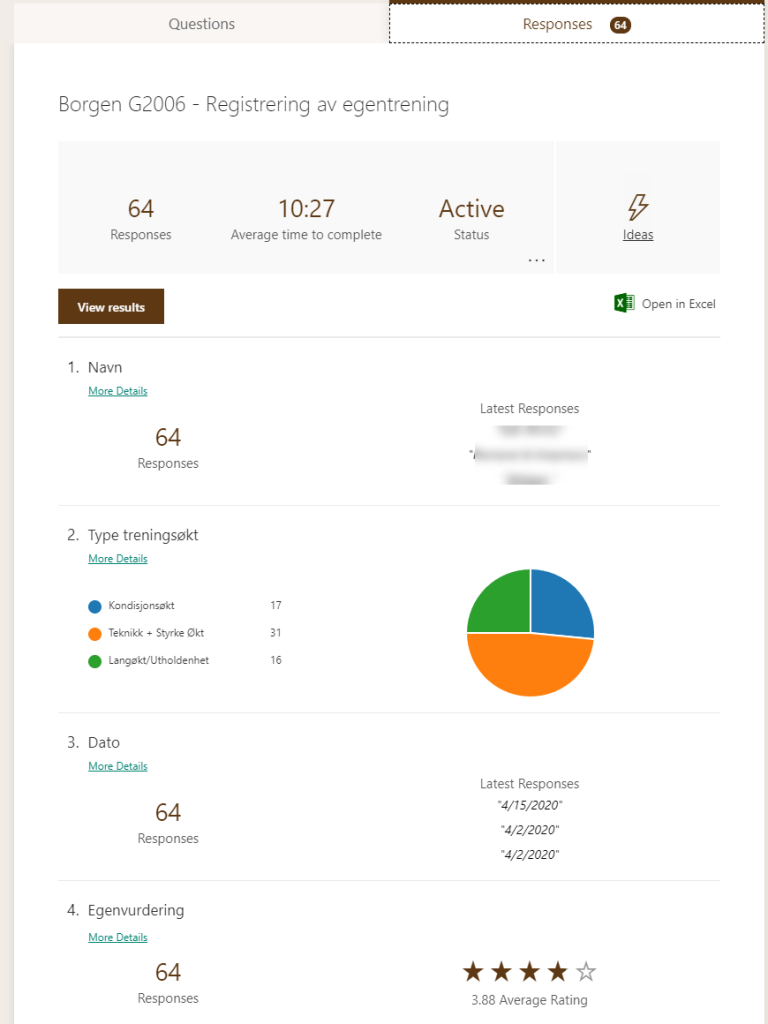The image size is (768, 1024).
Task: Click the Ideas link text
Action: [638, 235]
